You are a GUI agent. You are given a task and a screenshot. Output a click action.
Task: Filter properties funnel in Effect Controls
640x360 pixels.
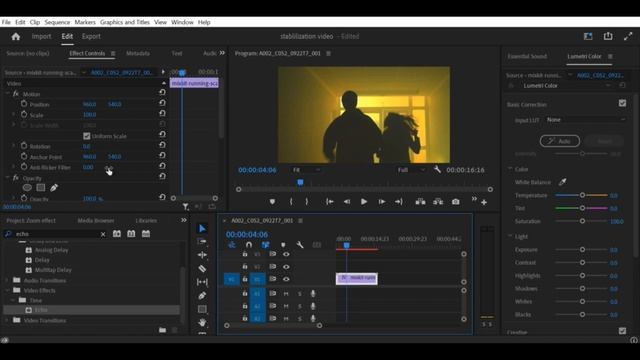coord(185,207)
